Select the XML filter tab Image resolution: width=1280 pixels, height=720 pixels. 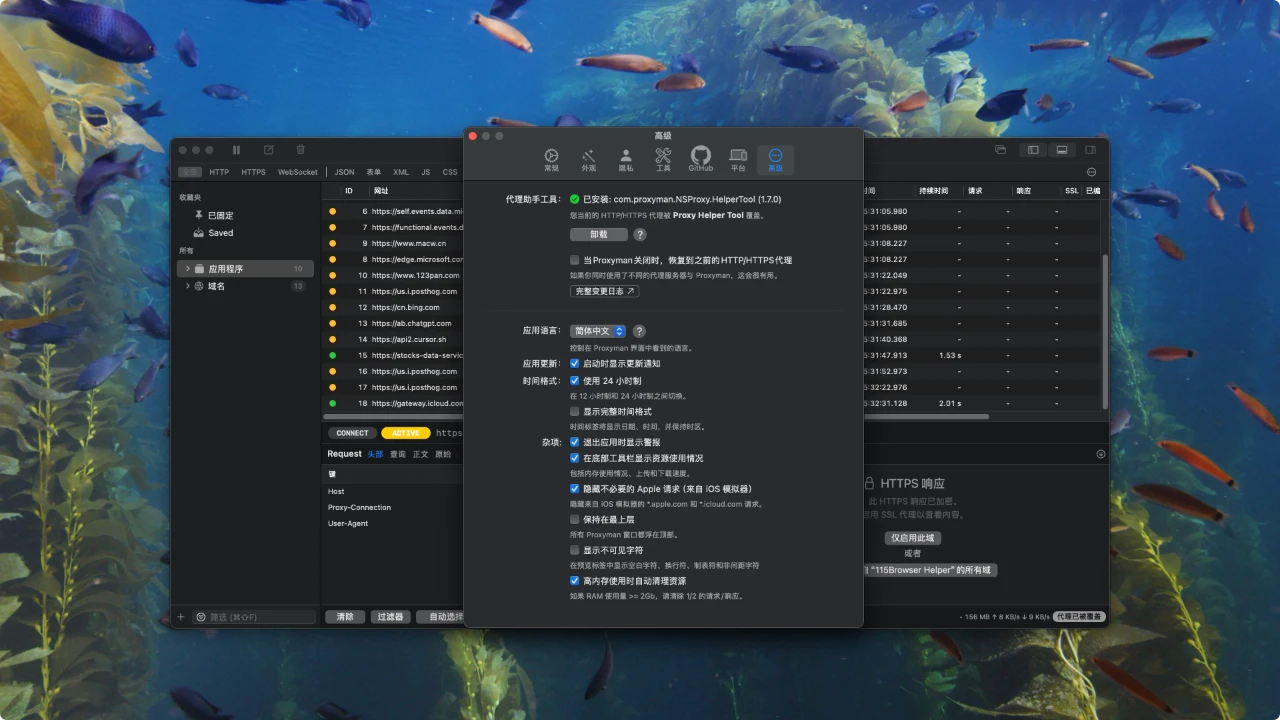click(401, 172)
